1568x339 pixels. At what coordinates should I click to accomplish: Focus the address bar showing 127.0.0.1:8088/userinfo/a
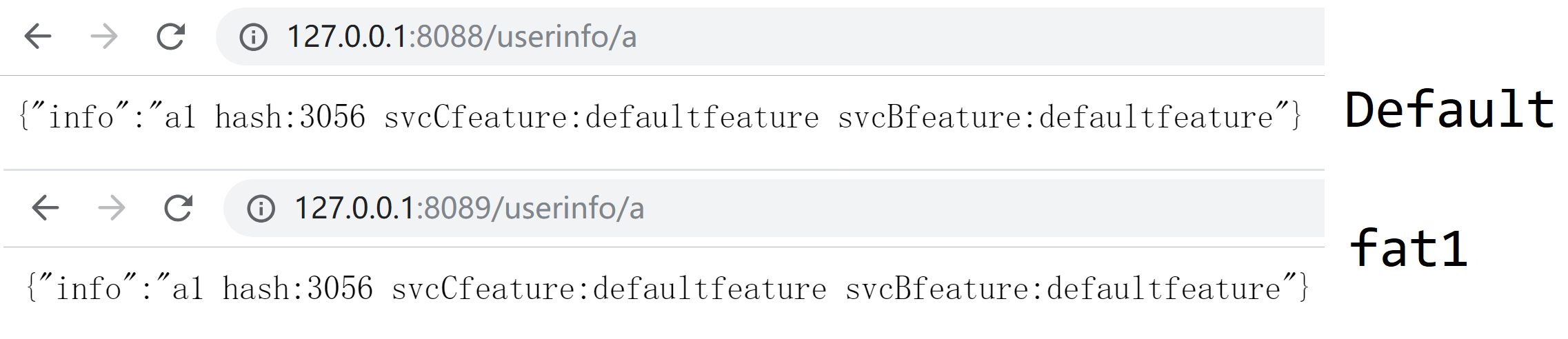(770, 37)
